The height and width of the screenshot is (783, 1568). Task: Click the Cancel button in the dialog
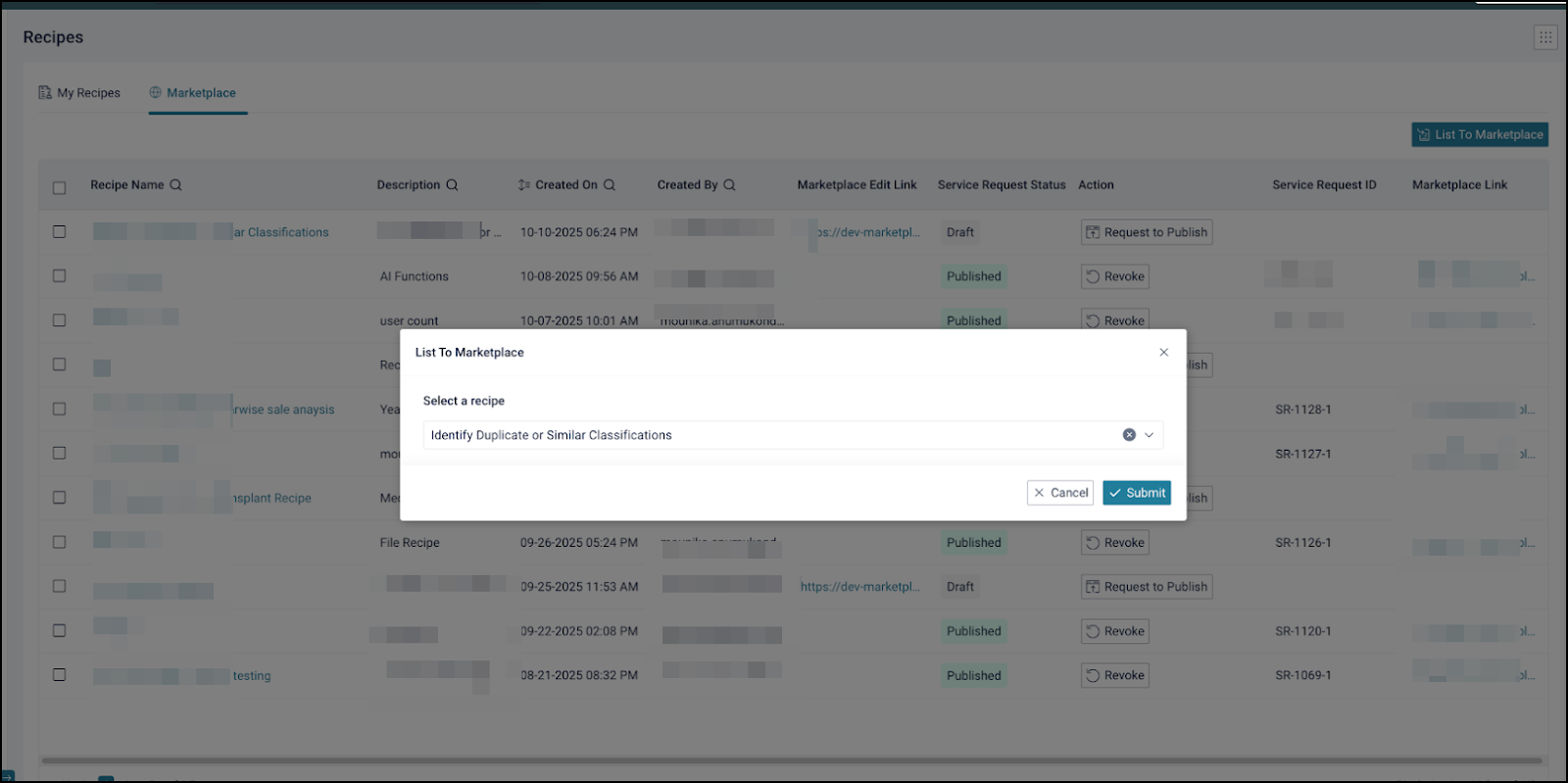pyautogui.click(x=1060, y=493)
